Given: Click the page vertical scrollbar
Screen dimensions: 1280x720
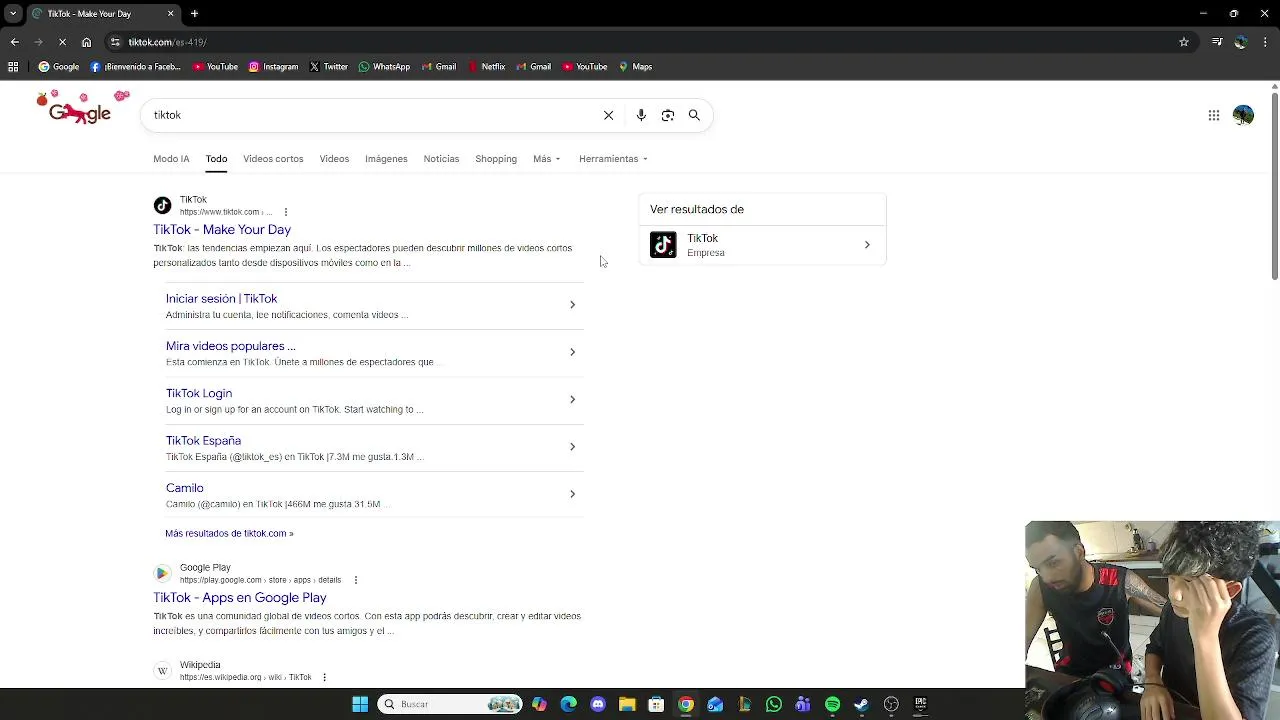Looking at the screenshot, I should (x=1274, y=185).
